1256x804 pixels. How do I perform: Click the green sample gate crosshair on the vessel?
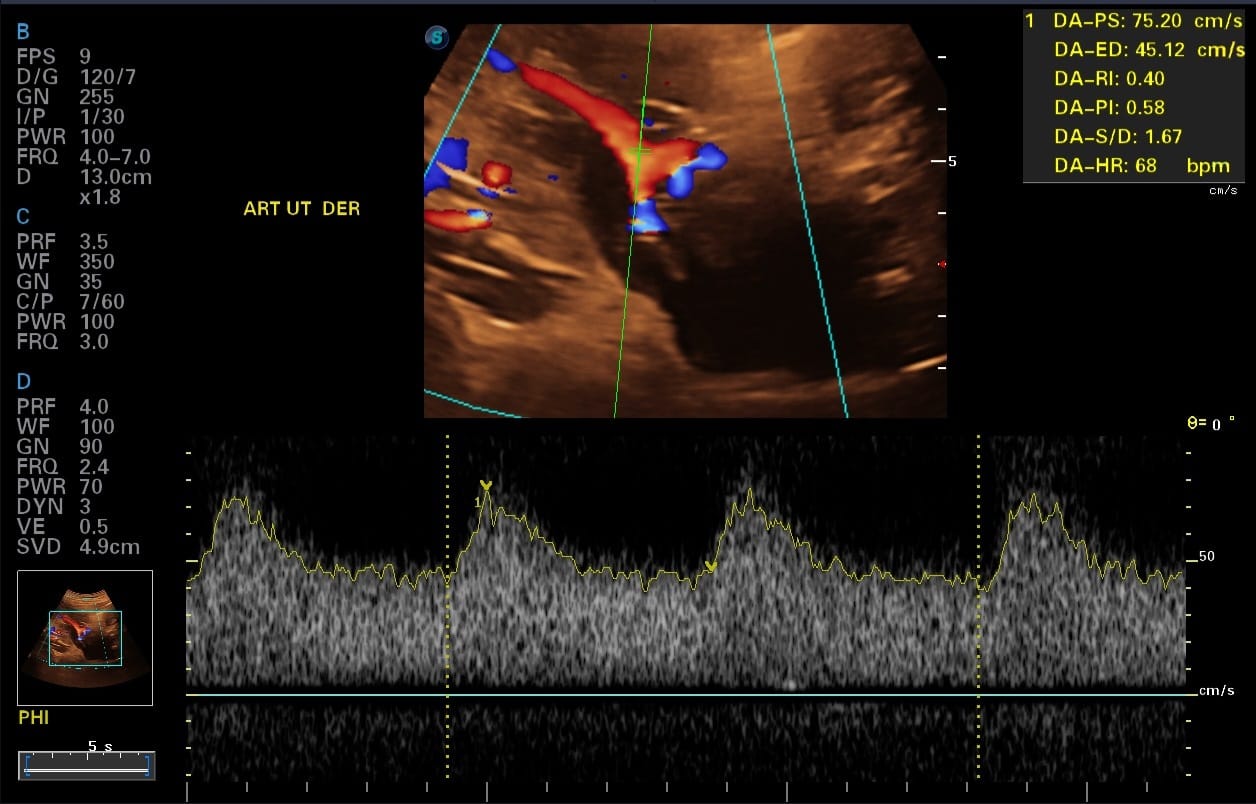click(x=640, y=151)
